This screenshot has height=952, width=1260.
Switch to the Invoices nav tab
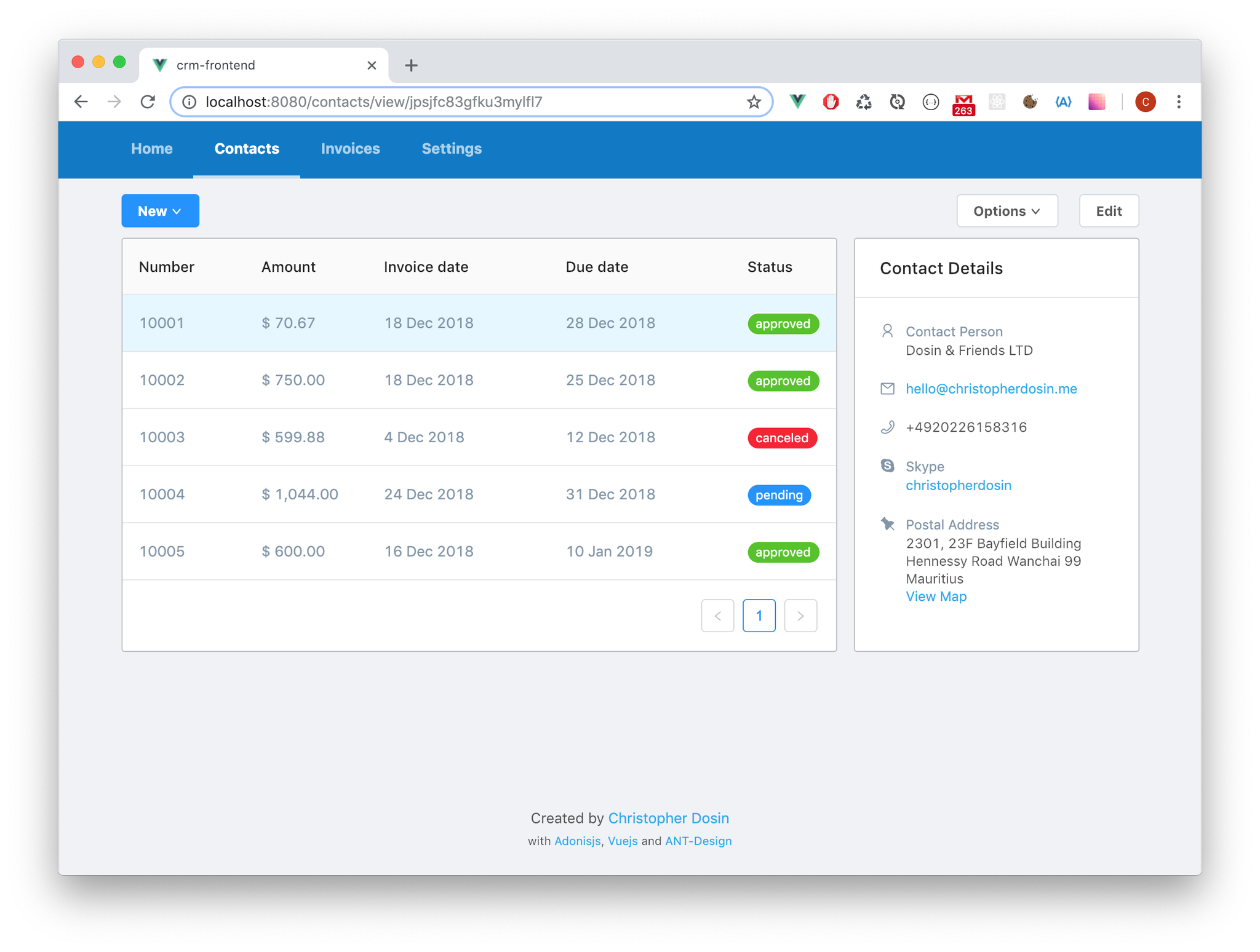(350, 149)
